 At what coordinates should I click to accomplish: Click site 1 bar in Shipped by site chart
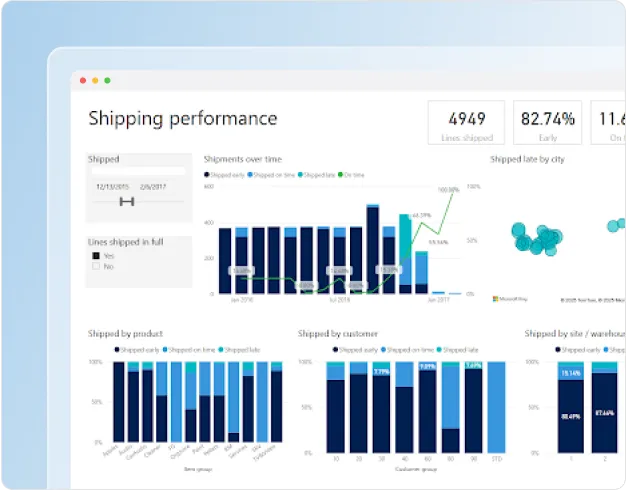[571, 407]
